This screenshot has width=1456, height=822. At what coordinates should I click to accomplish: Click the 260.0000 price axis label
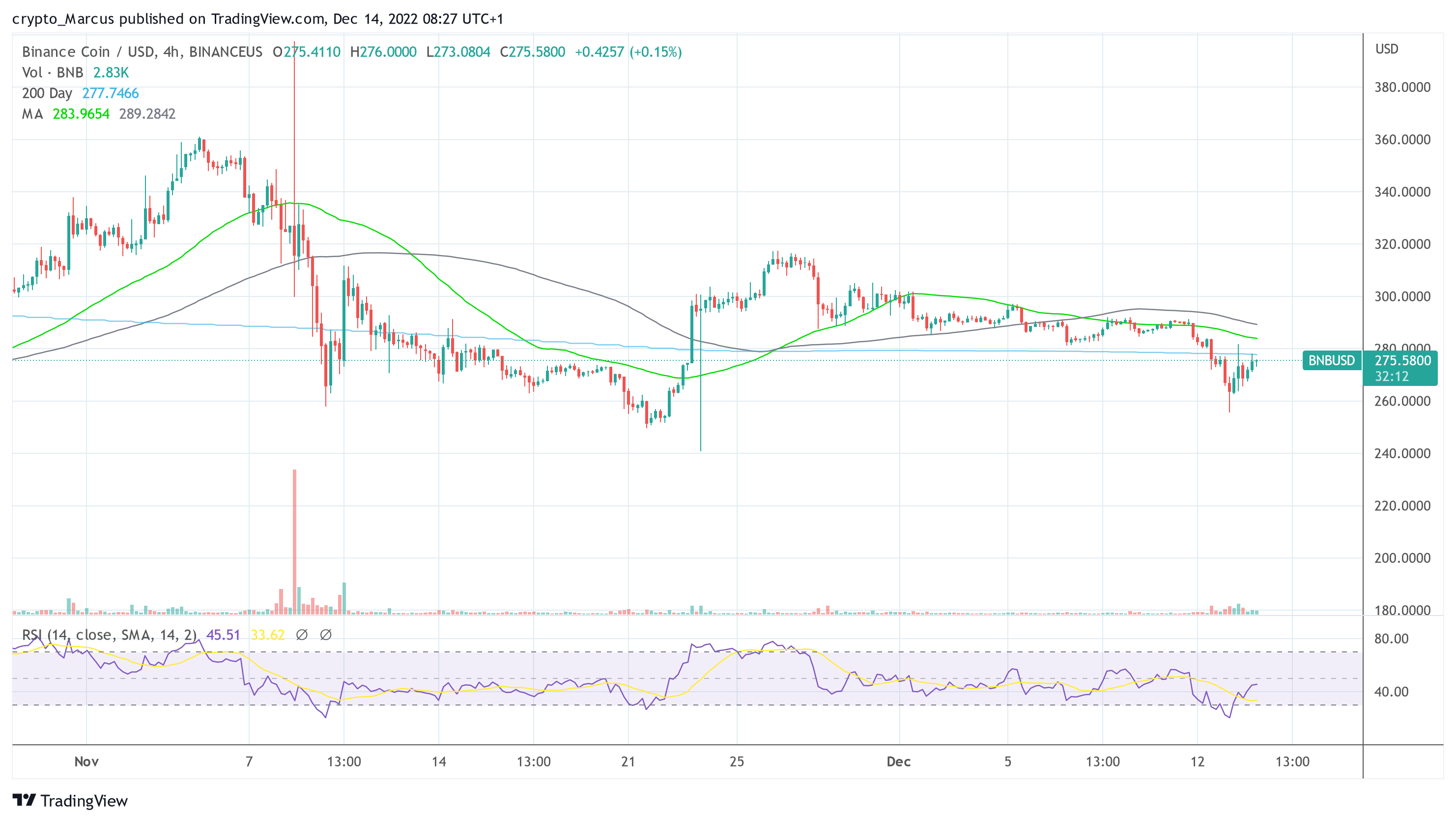tap(1402, 401)
